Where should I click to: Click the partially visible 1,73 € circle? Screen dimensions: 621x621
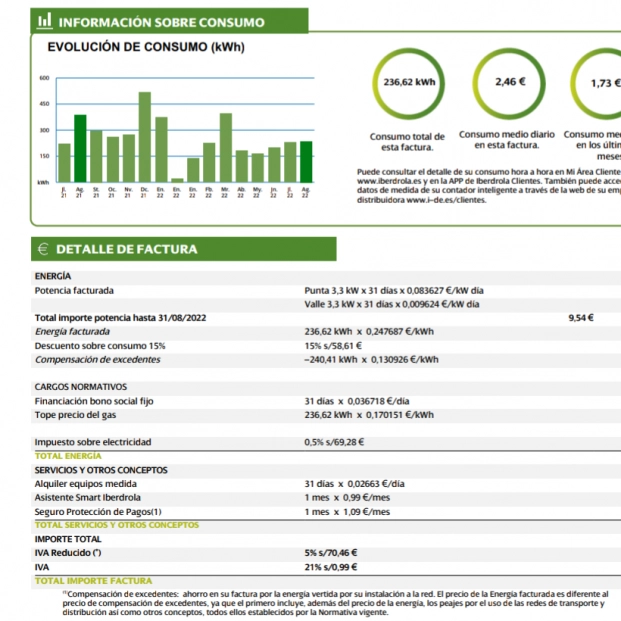pyautogui.click(x=600, y=84)
